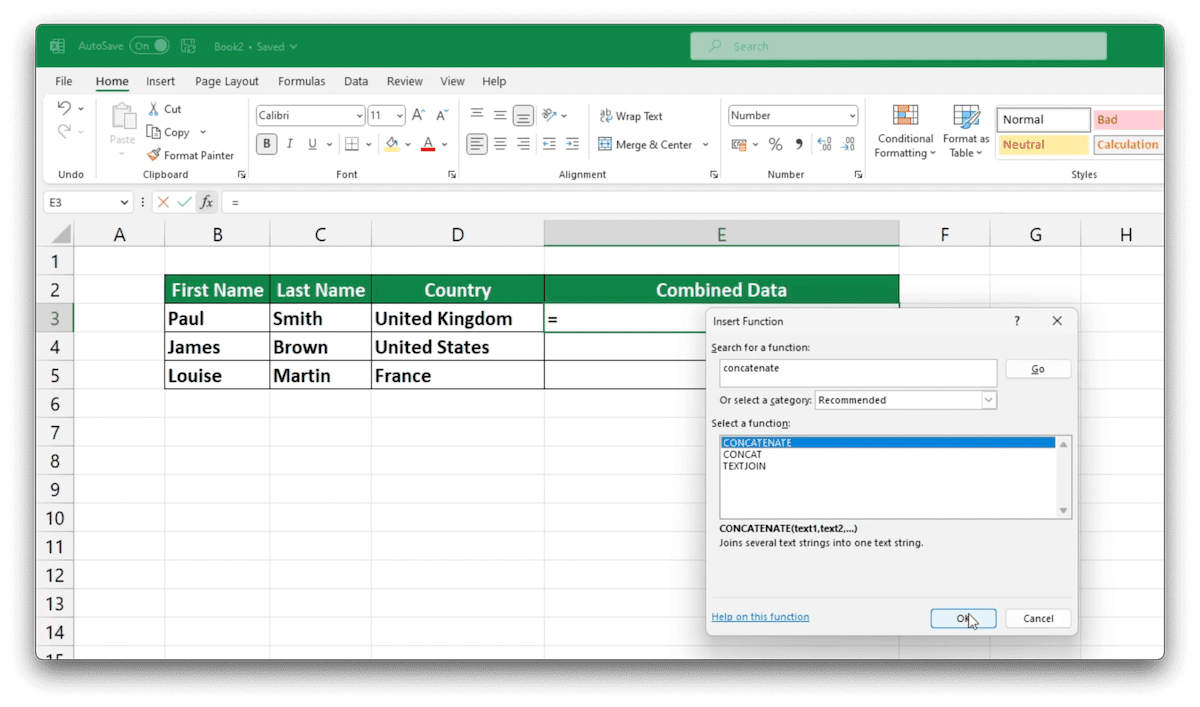Apply the Bottom Align icon
Viewport: 1200px width, 707px height.
point(523,115)
